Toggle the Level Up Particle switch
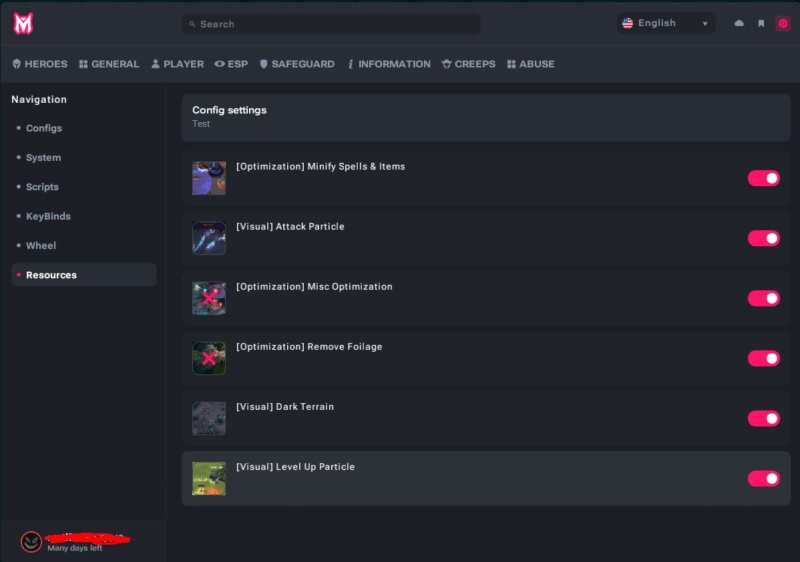This screenshot has width=800, height=562. [764, 478]
